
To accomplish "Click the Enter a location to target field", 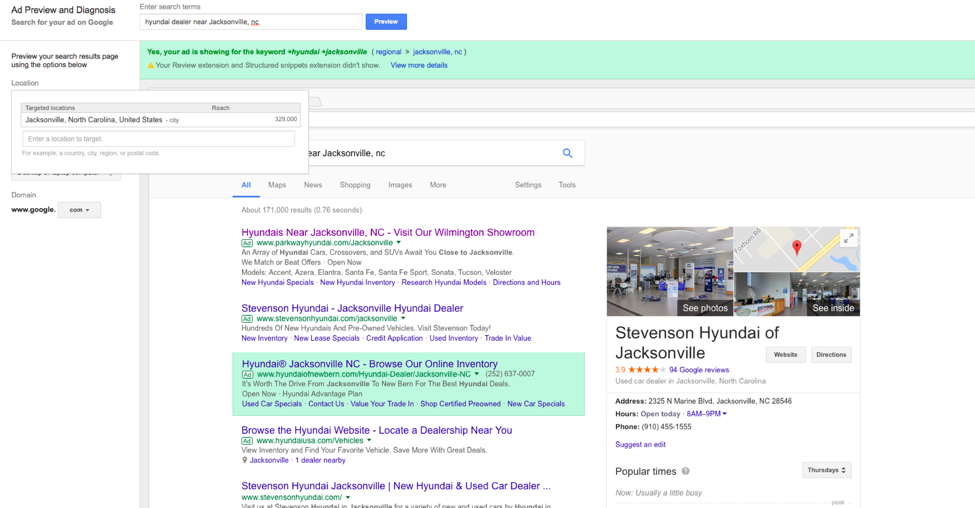I will click(x=159, y=139).
